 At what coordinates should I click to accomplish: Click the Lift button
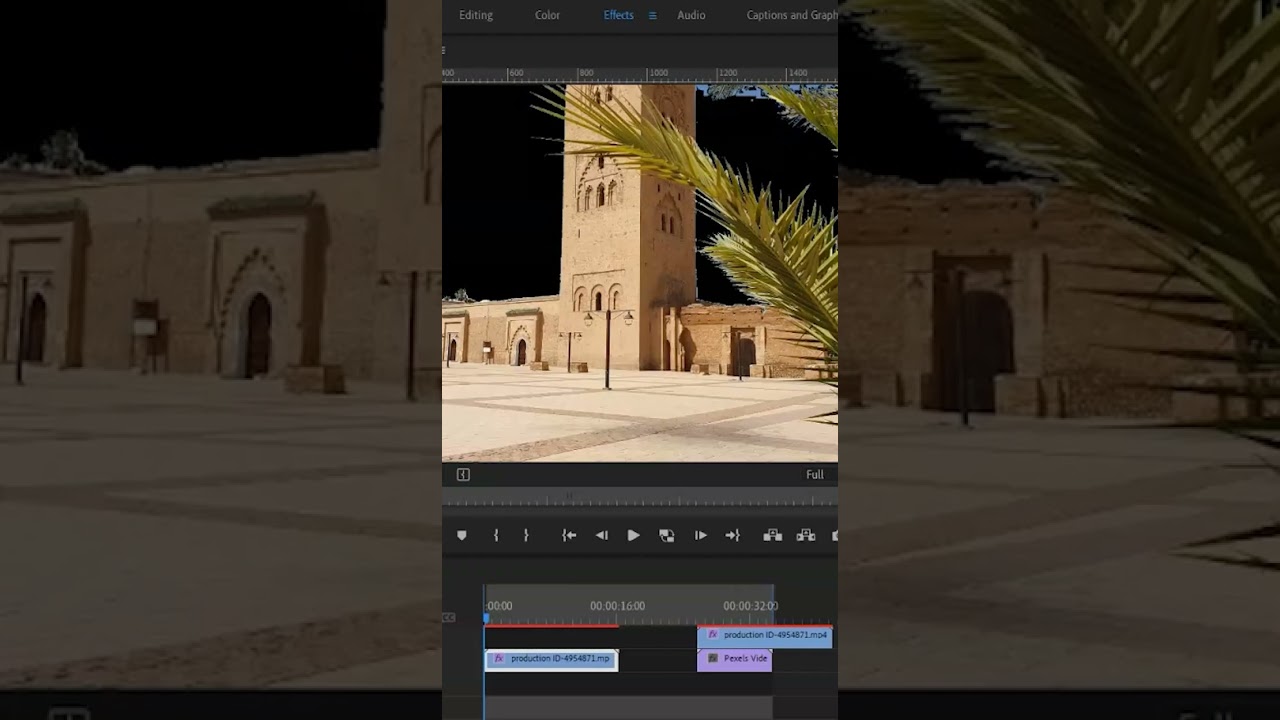point(772,536)
